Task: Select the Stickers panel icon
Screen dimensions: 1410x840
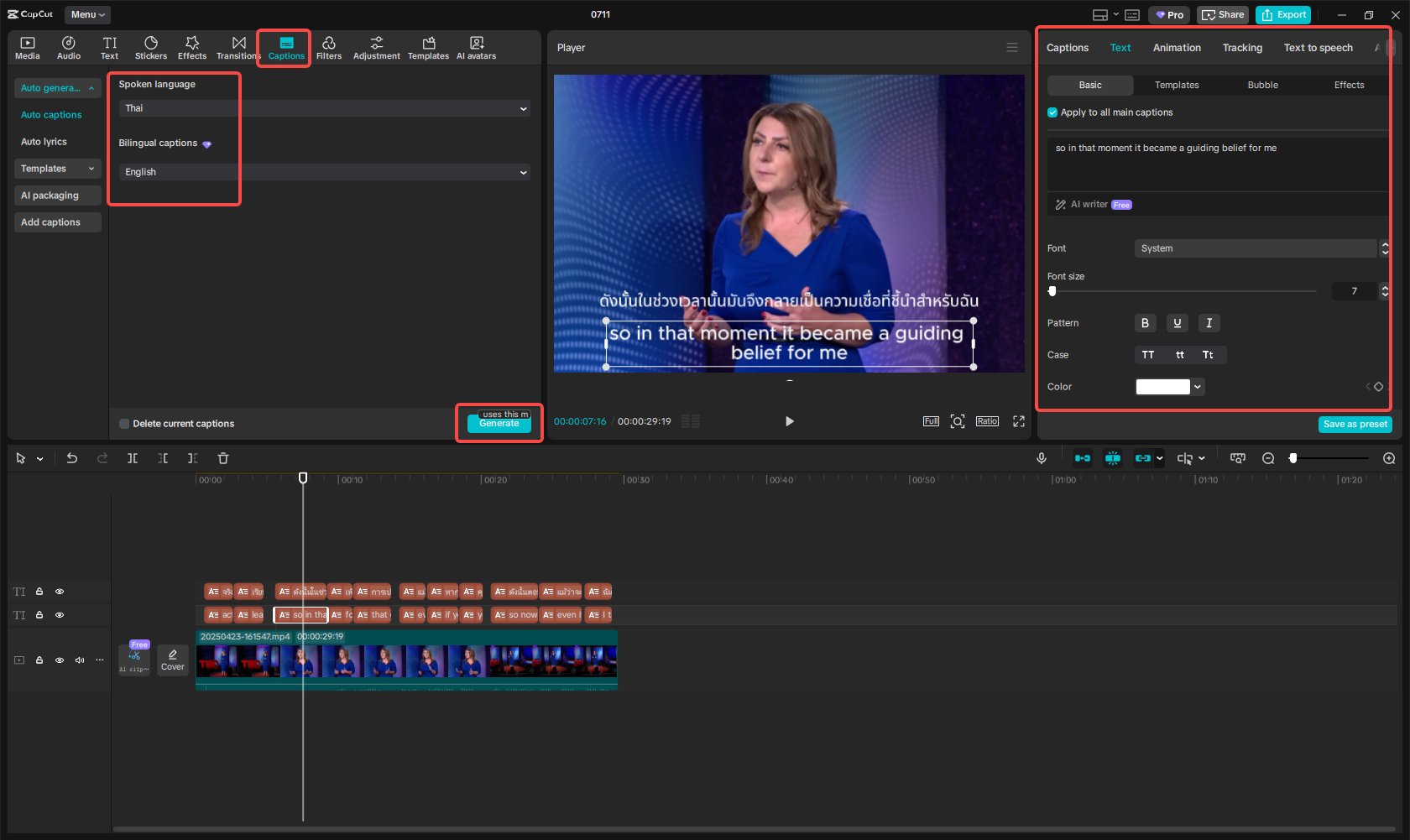Action: (x=151, y=46)
